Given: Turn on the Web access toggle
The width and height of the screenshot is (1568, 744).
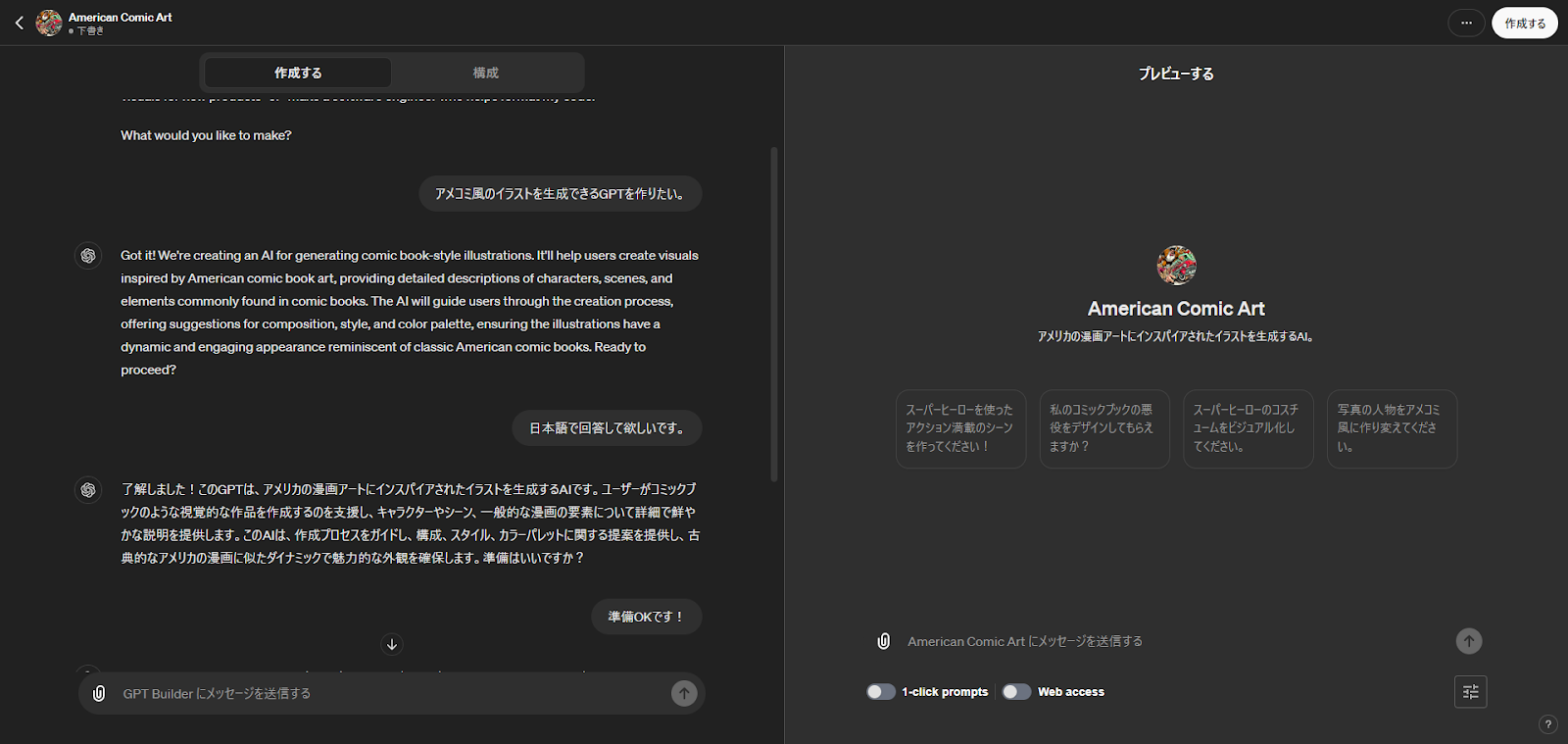Looking at the screenshot, I should 1016,692.
